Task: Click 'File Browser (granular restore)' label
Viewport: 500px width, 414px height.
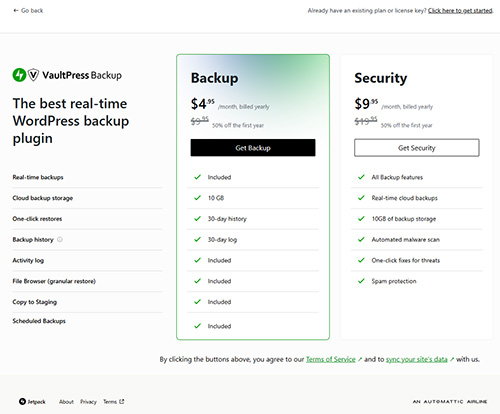Action: [54, 281]
